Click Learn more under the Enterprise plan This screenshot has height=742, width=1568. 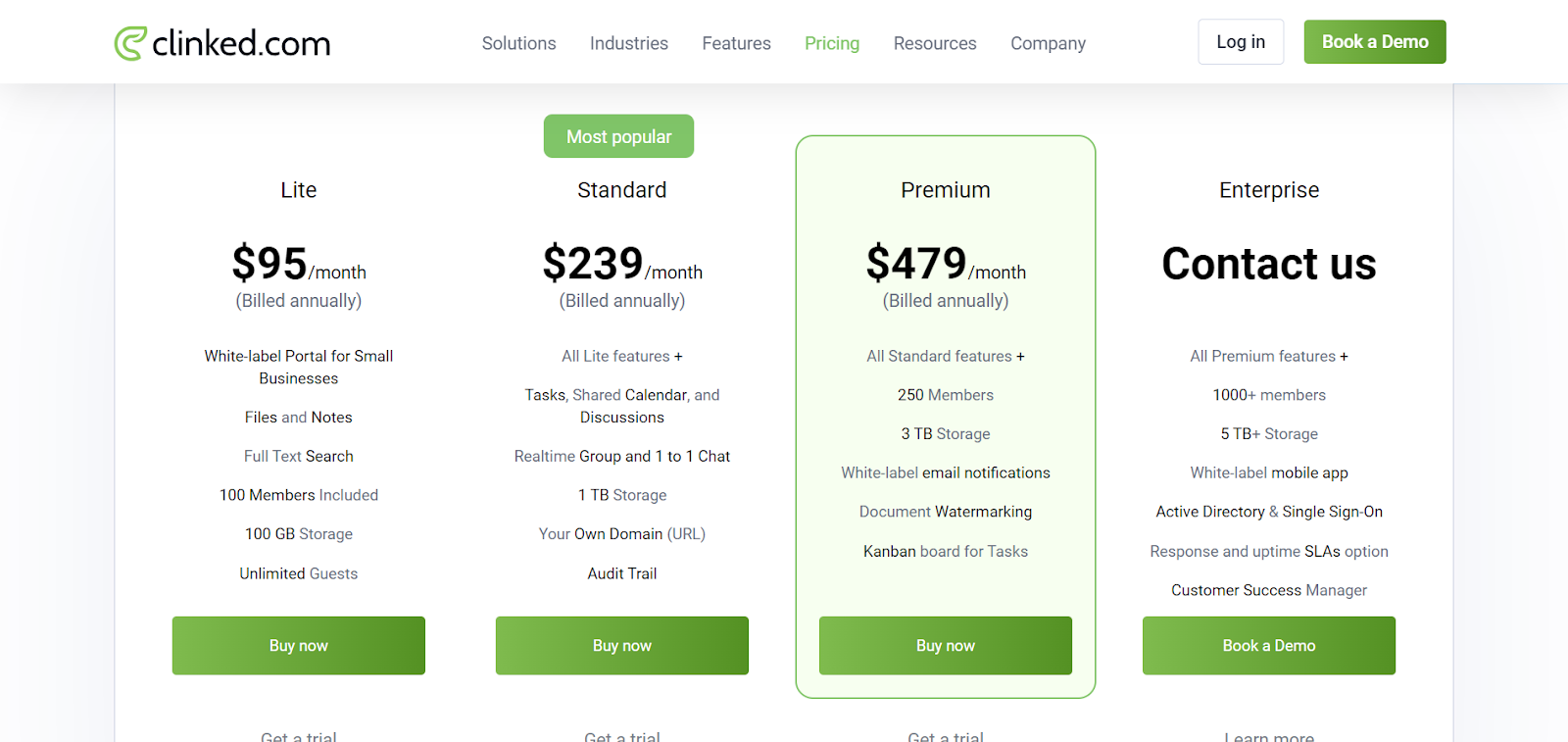(1268, 736)
